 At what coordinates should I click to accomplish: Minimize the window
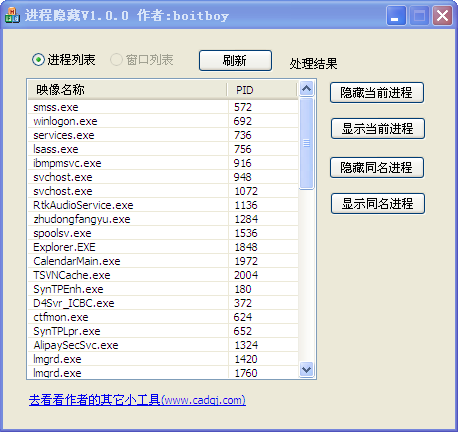[x=396, y=15]
